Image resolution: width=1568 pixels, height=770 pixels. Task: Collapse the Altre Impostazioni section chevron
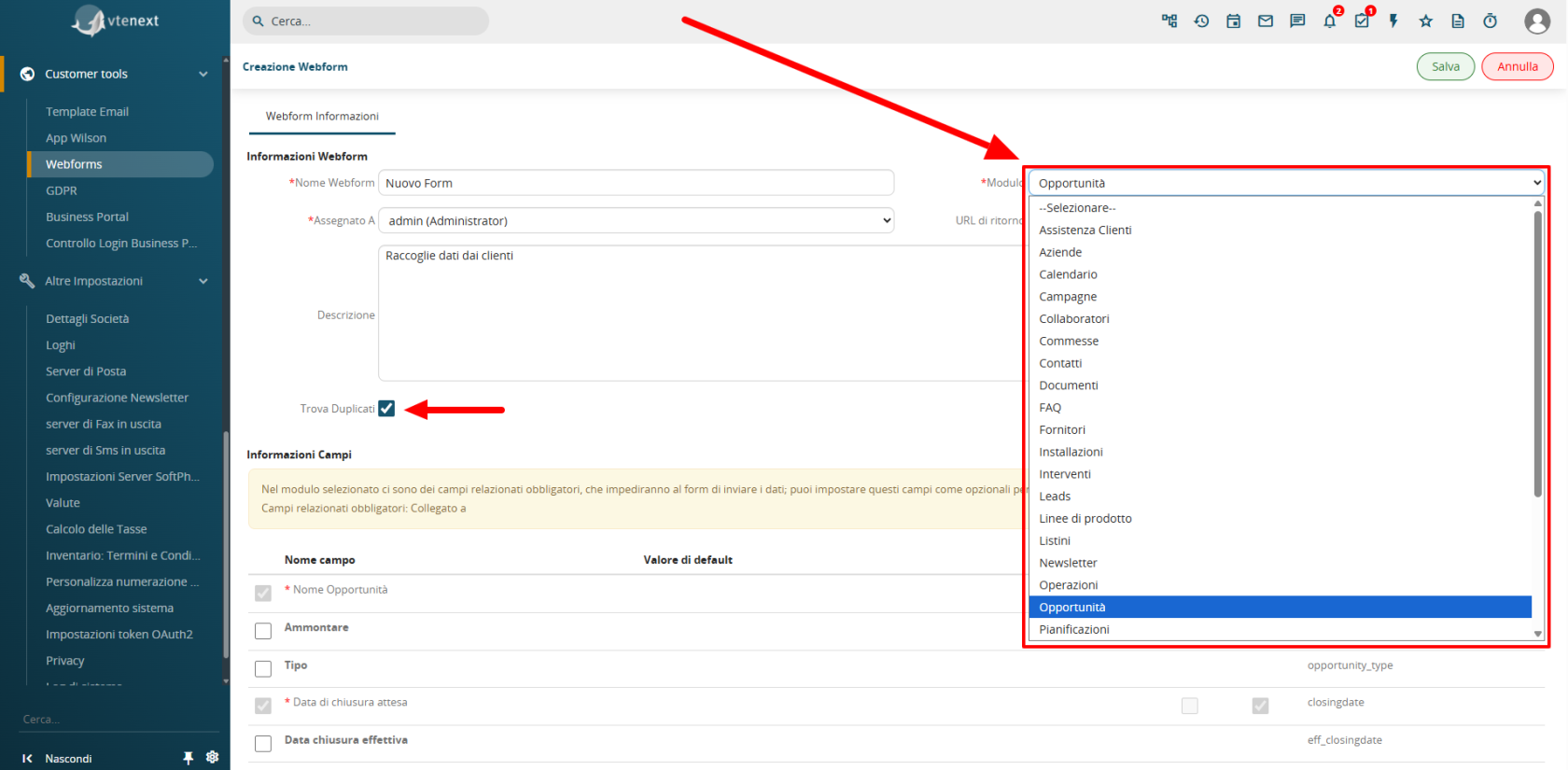point(203,281)
